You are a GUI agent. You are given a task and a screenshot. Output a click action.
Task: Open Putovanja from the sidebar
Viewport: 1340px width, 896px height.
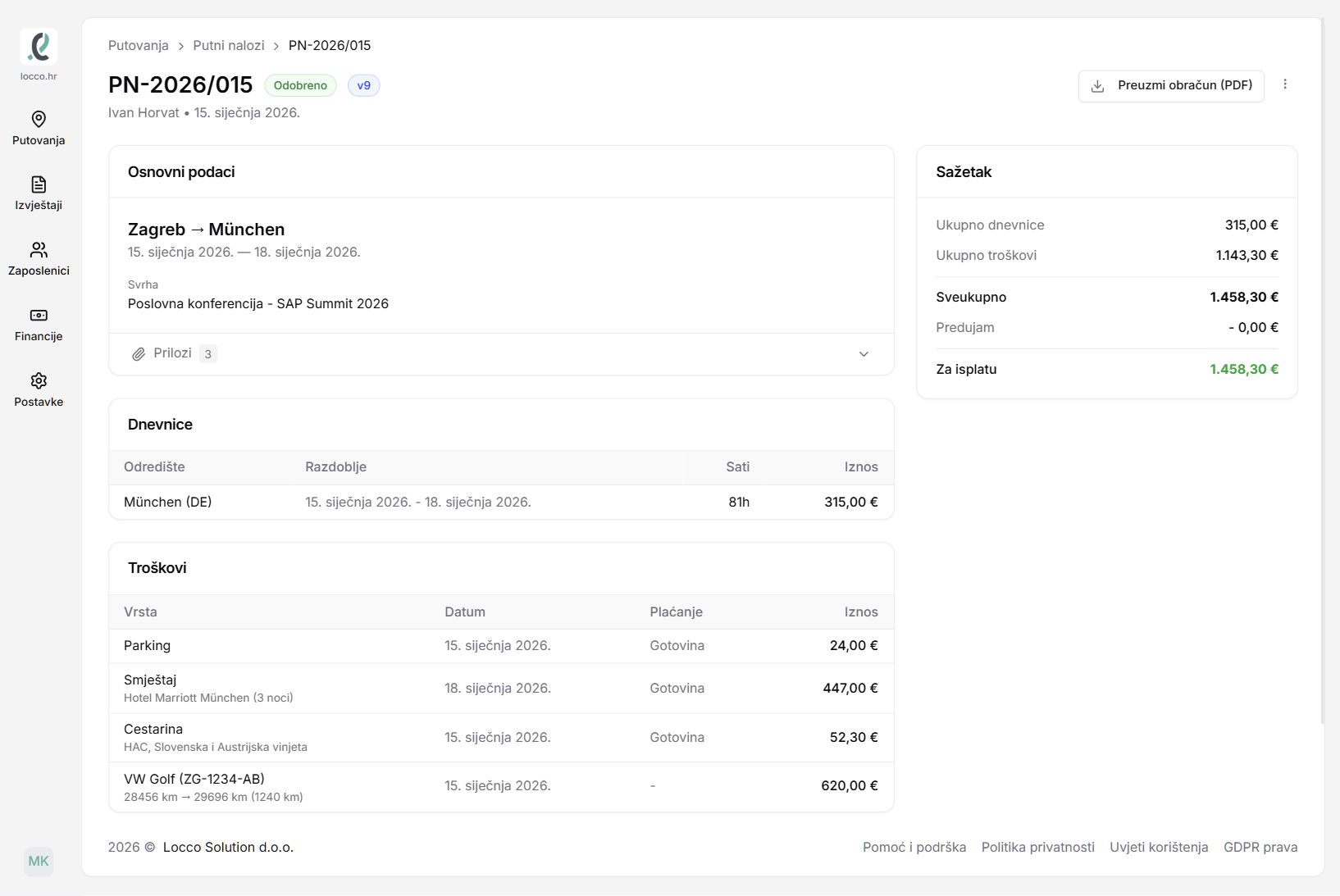pos(39,129)
